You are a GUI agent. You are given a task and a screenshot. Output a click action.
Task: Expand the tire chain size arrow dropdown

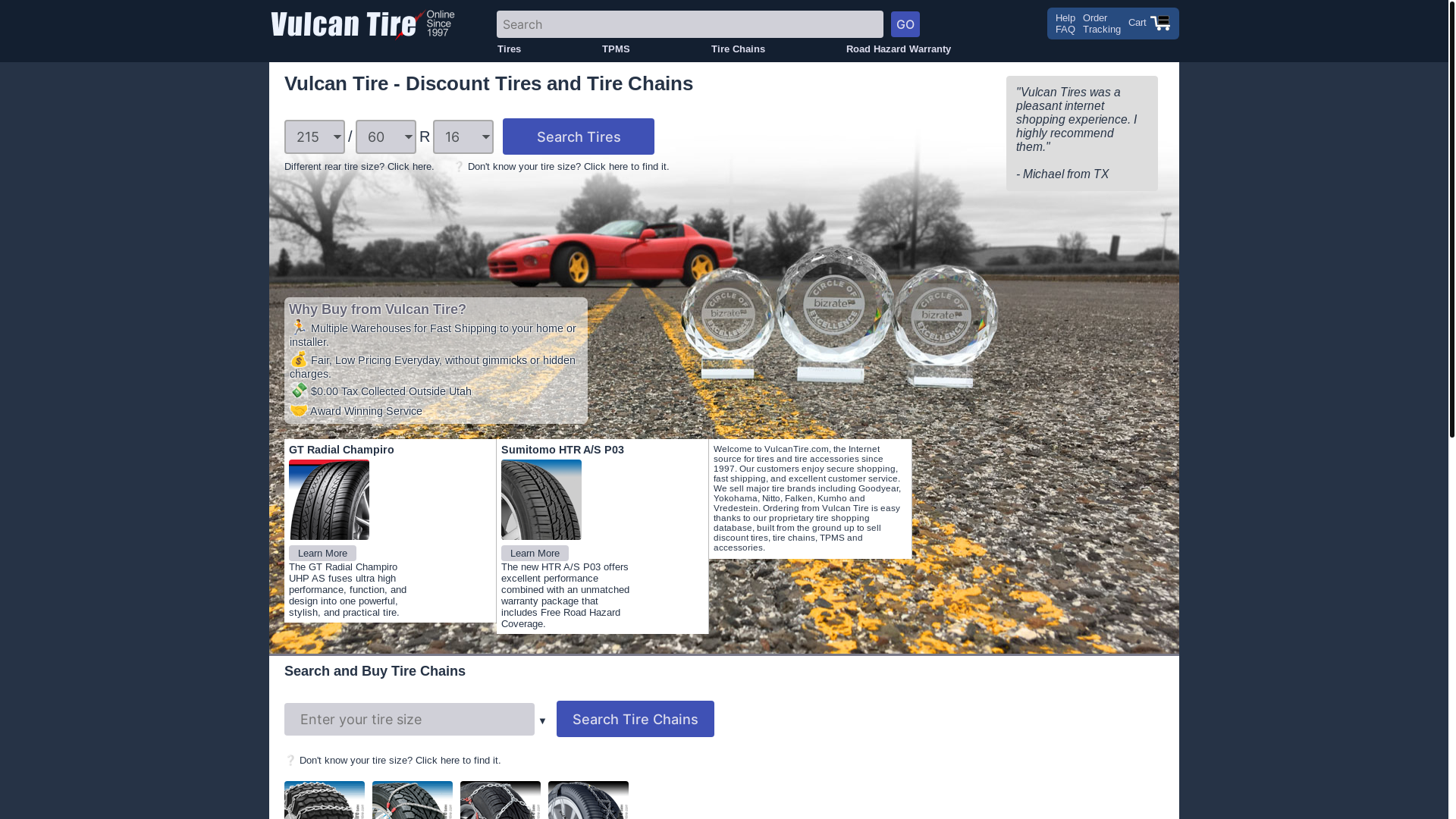[542, 721]
